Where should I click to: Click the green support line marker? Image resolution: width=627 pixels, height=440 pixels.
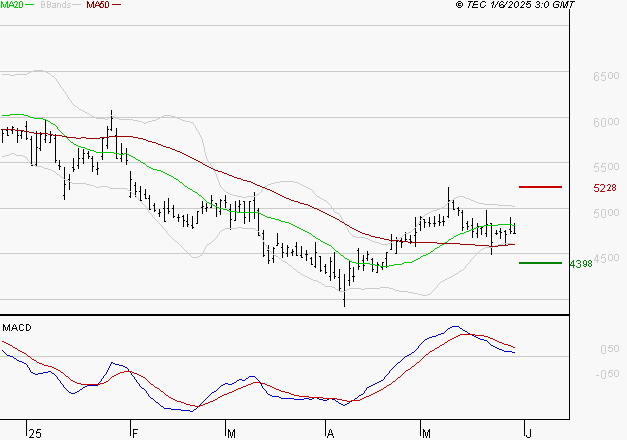[x=540, y=263]
